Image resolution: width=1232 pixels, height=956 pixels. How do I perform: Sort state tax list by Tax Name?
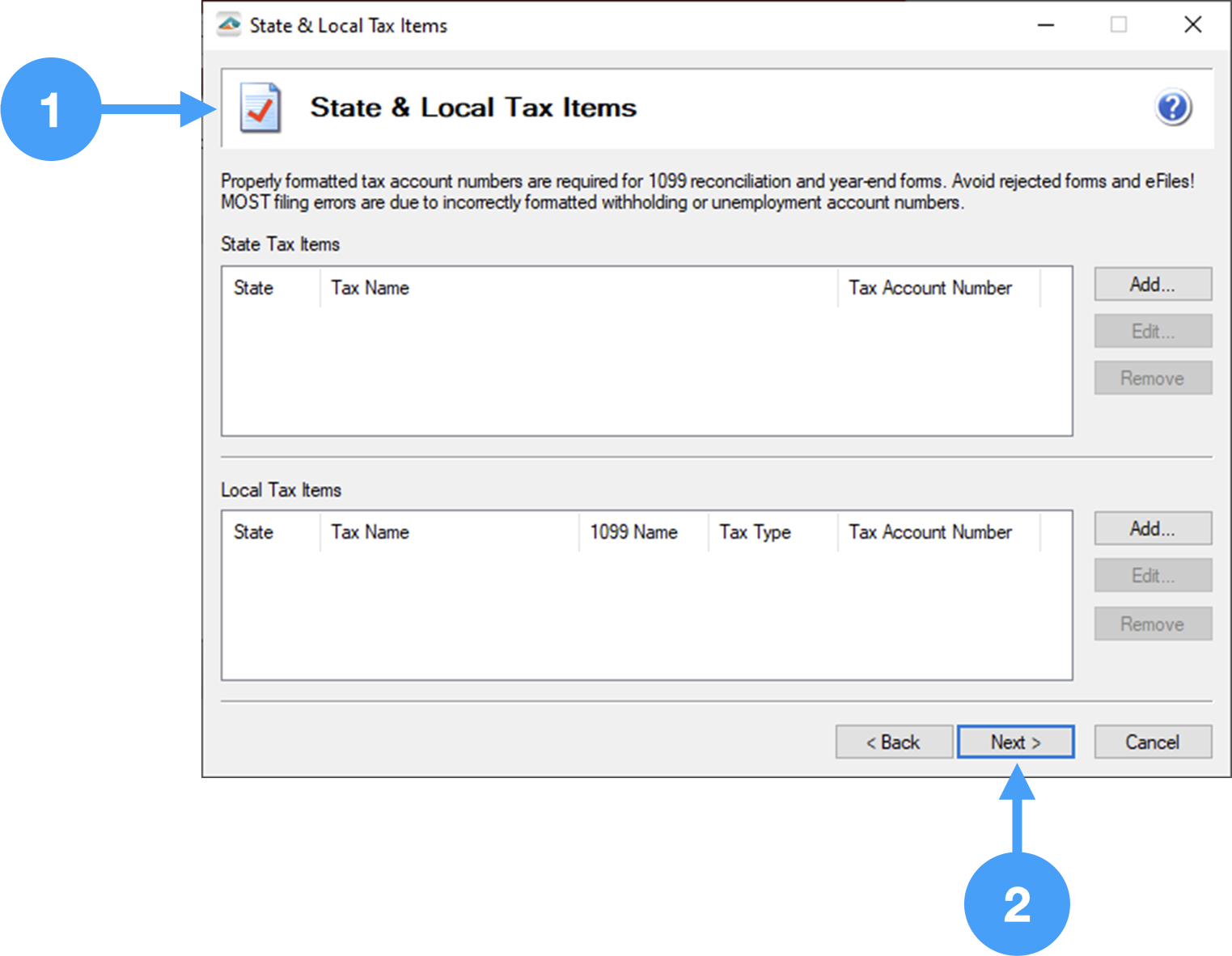click(370, 288)
